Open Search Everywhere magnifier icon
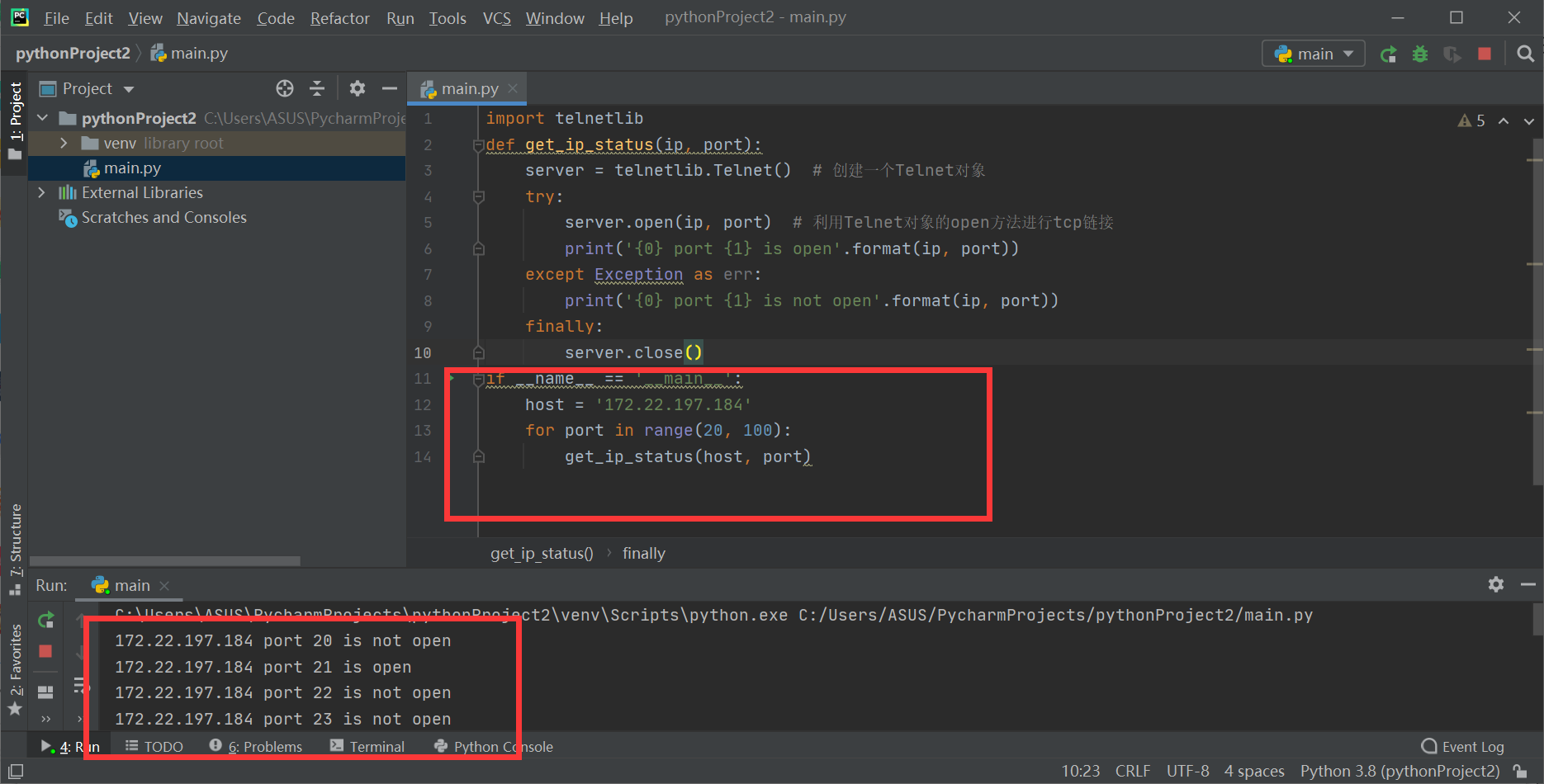Viewport: 1544px width, 784px height. (x=1525, y=54)
